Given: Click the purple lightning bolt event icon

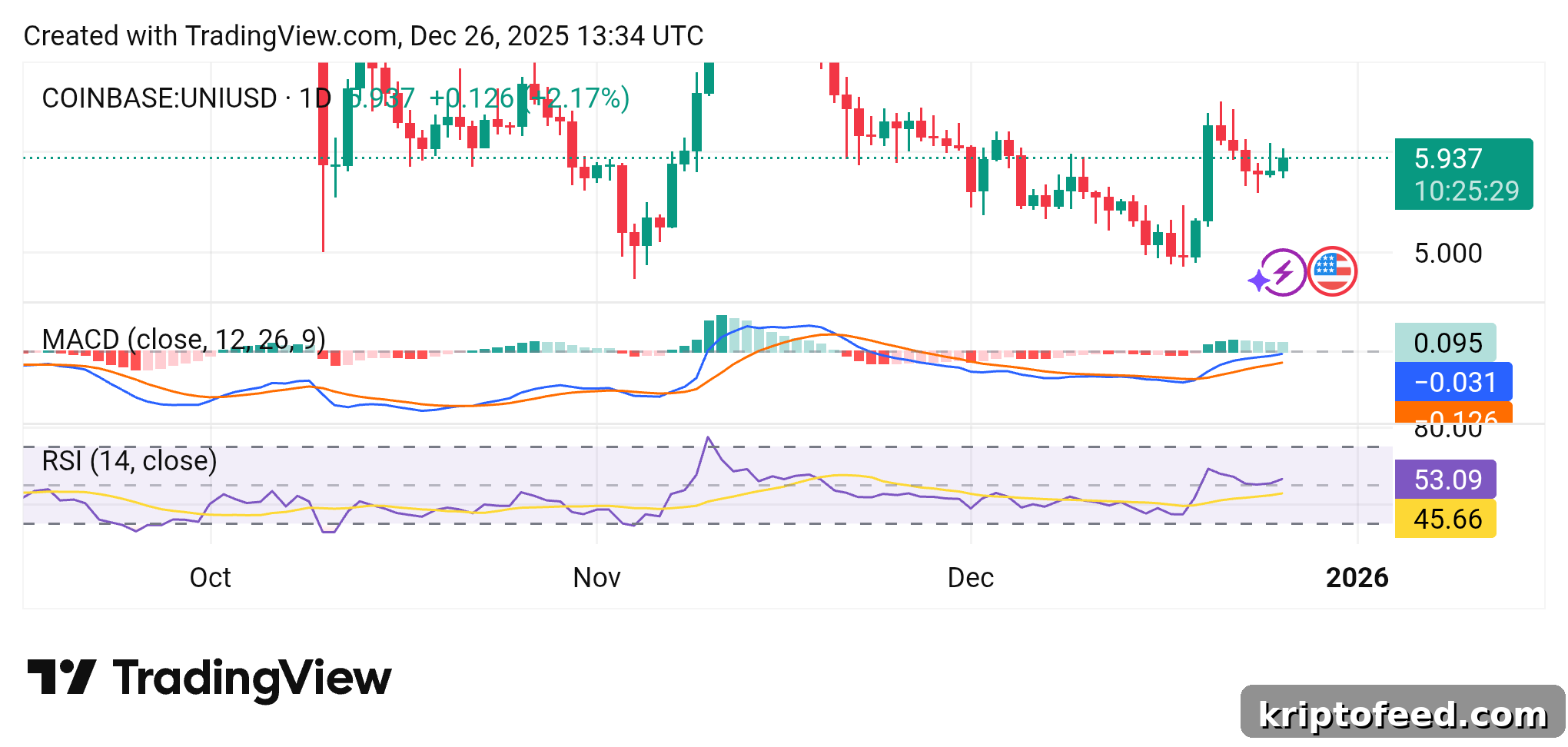Looking at the screenshot, I should click(x=1282, y=272).
